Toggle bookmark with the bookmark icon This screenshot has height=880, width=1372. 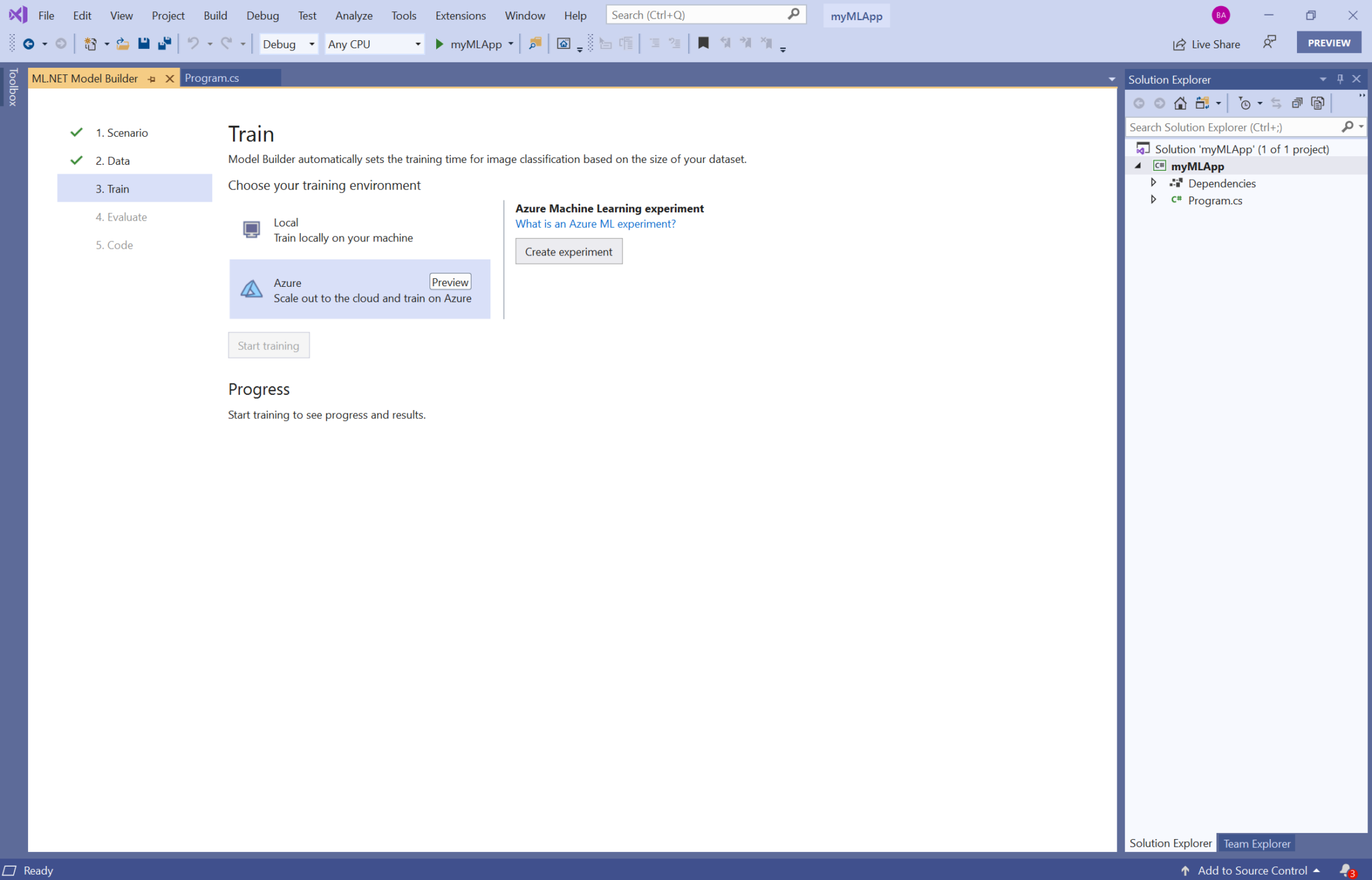coord(703,44)
